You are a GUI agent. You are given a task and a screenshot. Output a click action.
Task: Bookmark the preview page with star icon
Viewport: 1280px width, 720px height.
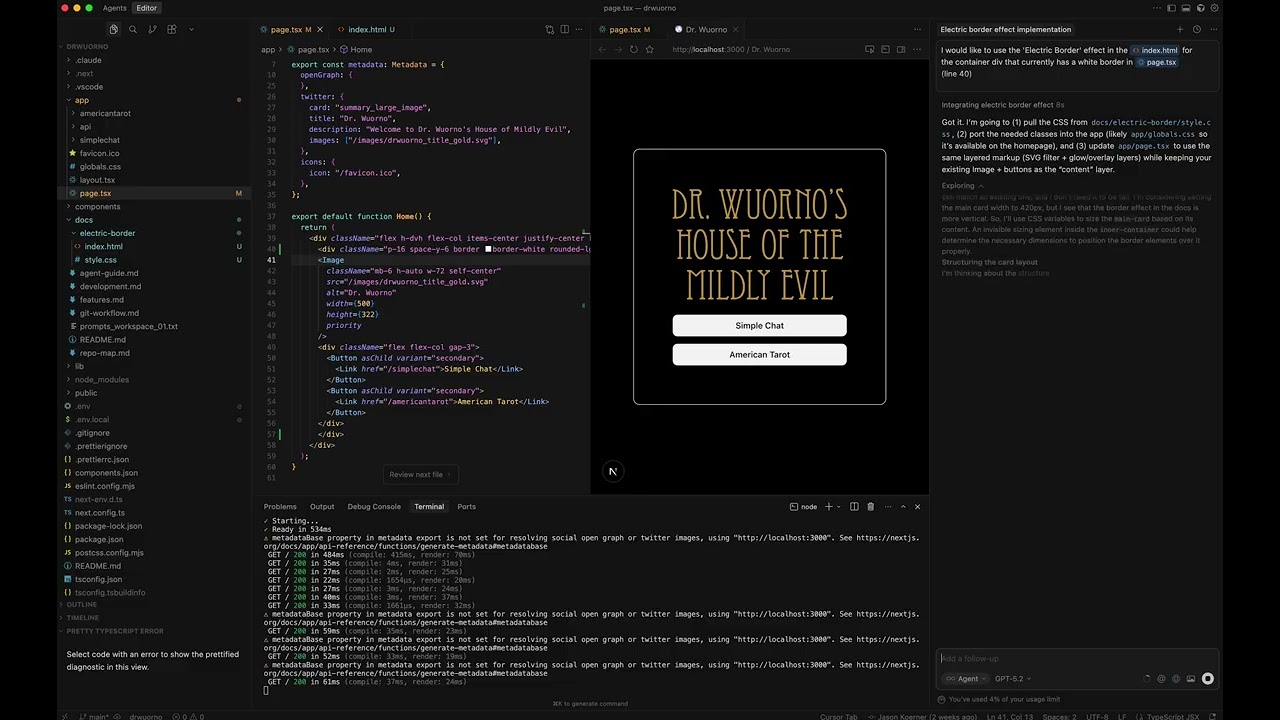click(649, 49)
